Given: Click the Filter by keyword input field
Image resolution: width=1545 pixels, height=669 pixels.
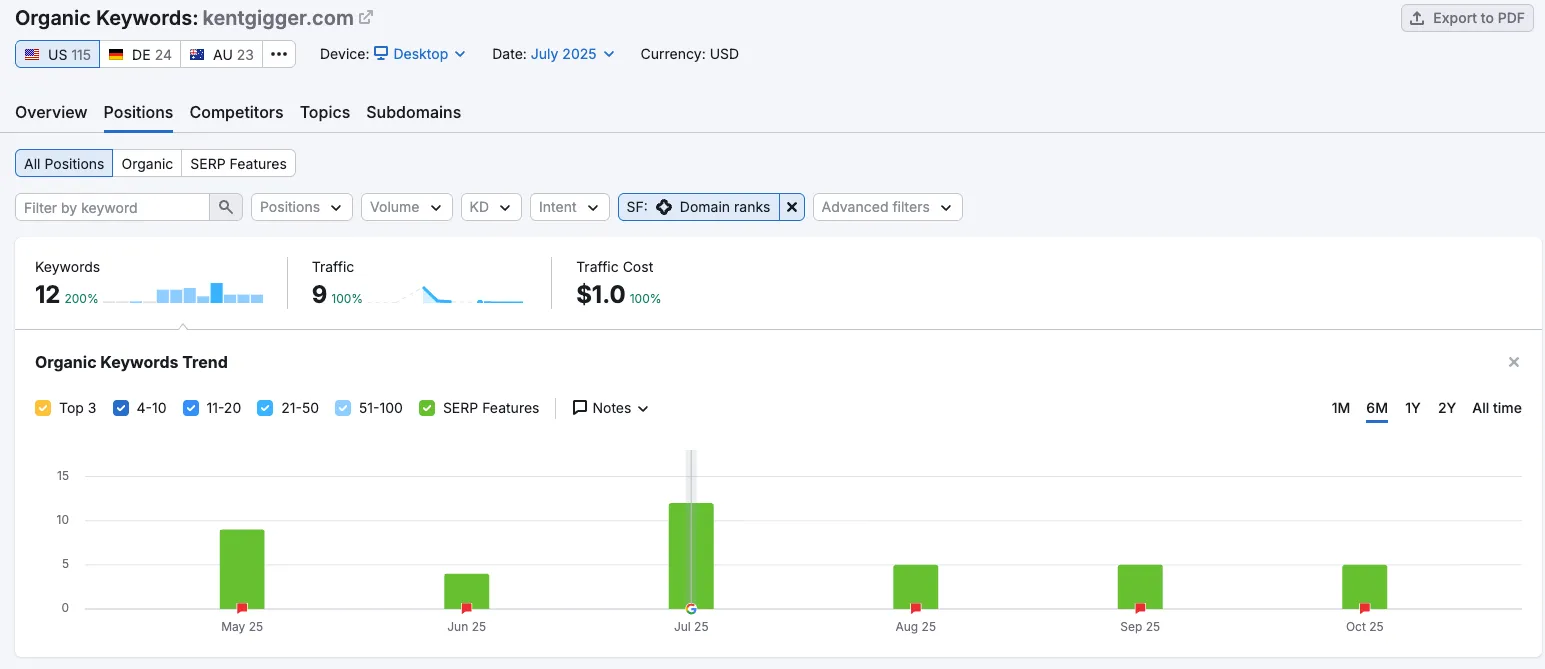Looking at the screenshot, I should point(112,207).
